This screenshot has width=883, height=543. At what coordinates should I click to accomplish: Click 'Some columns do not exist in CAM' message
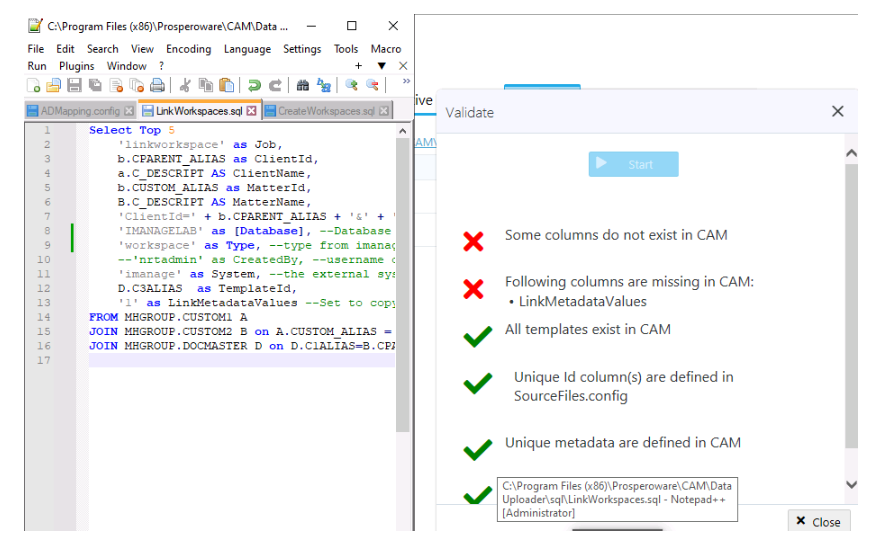click(x=616, y=235)
